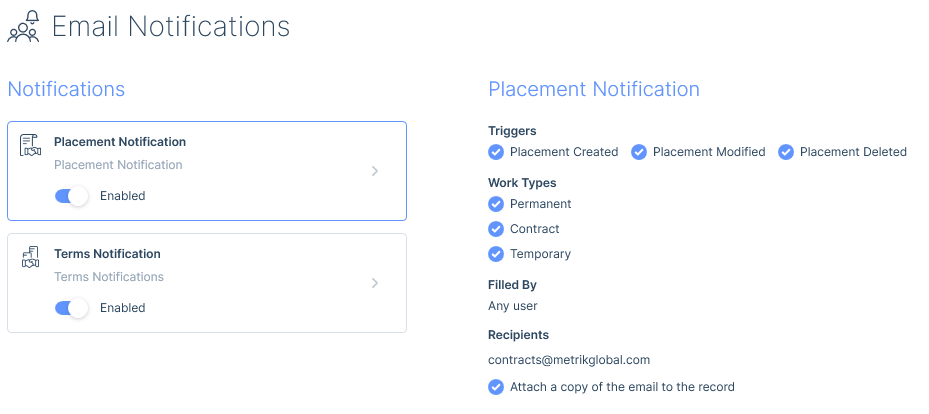Image resolution: width=929 pixels, height=414 pixels.
Task: Uncheck Attach a copy of the email
Action: [496, 387]
